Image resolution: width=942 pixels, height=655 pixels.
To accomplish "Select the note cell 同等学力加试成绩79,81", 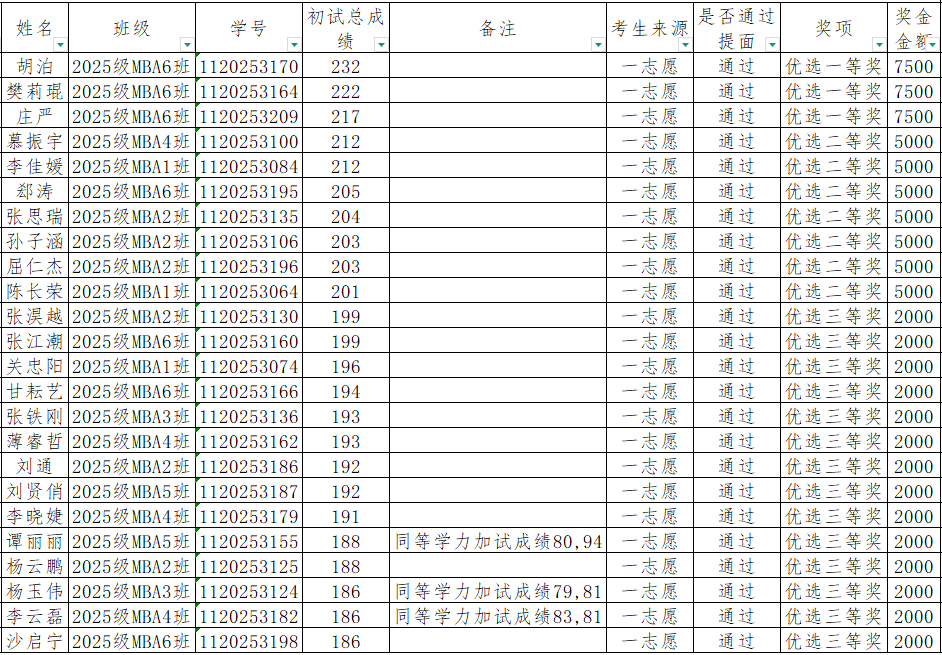I will [498, 592].
